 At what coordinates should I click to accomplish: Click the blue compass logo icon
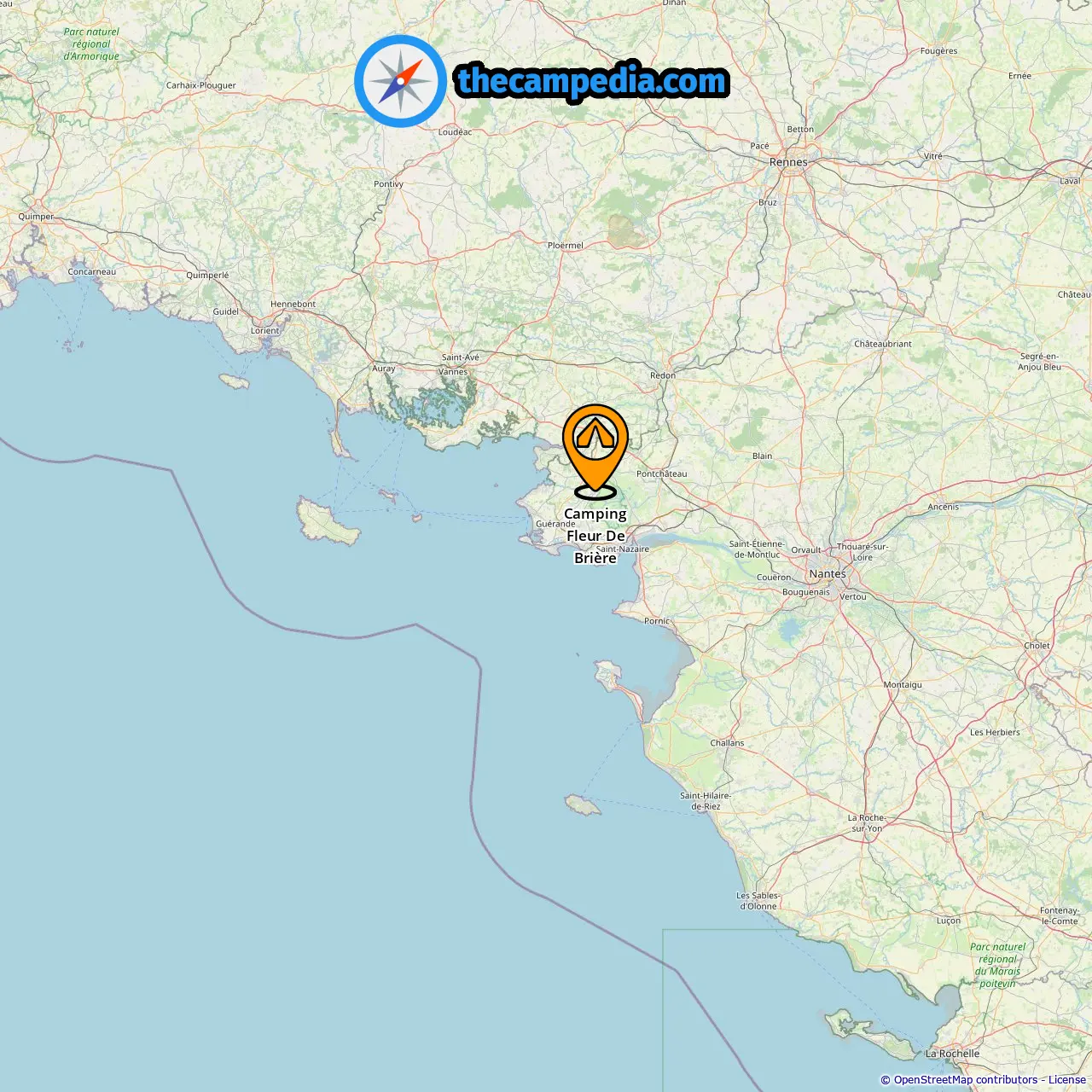[x=400, y=81]
